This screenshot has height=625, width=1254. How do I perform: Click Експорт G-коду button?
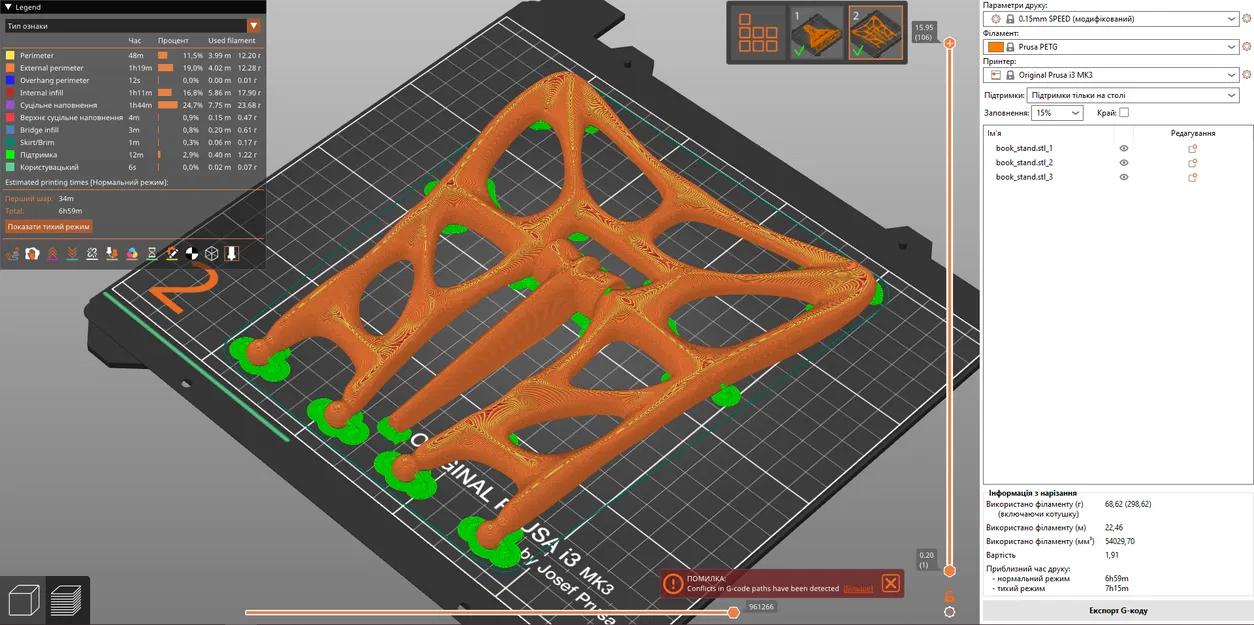click(1117, 610)
